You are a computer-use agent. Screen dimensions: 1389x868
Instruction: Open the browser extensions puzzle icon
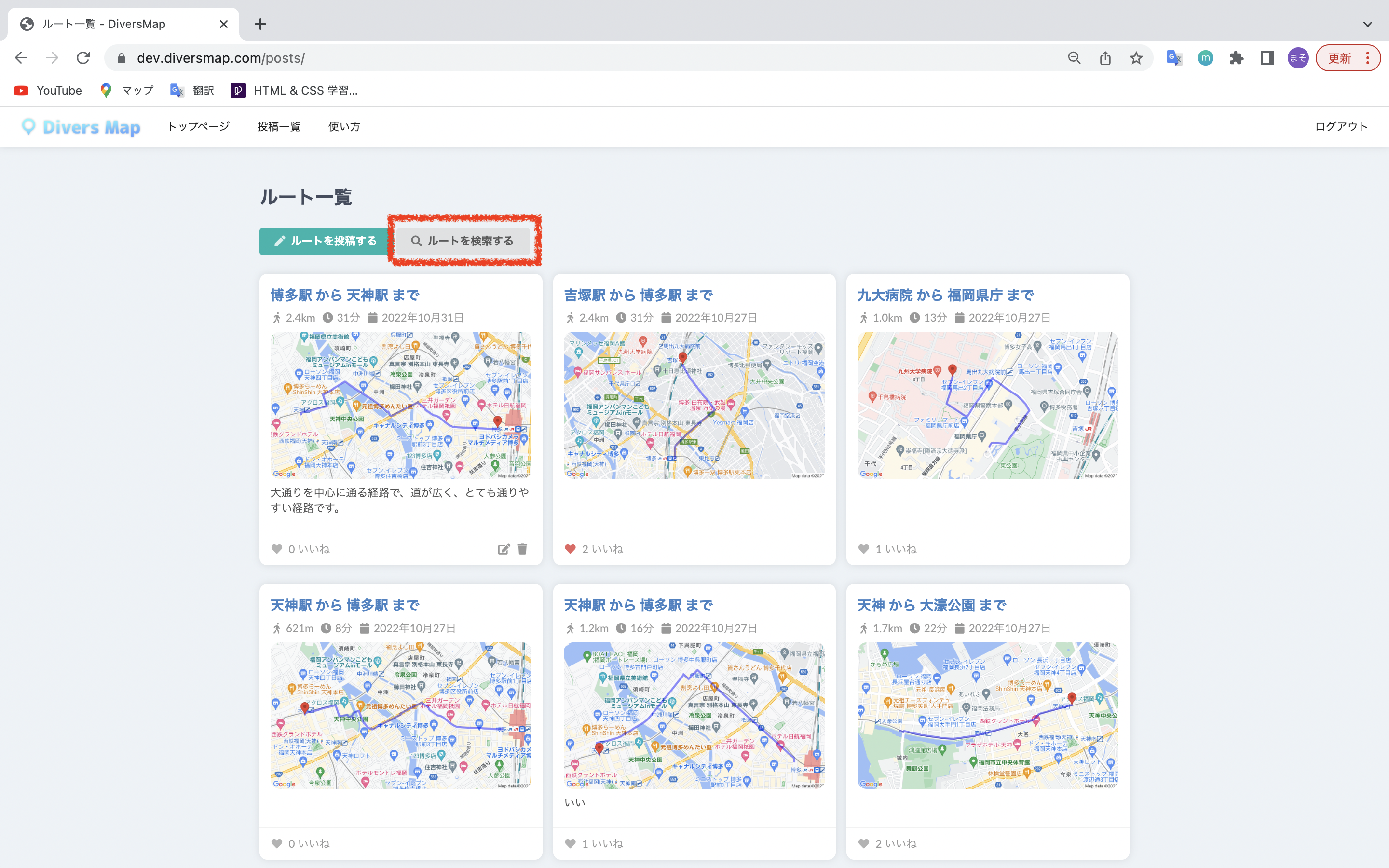click(x=1236, y=58)
